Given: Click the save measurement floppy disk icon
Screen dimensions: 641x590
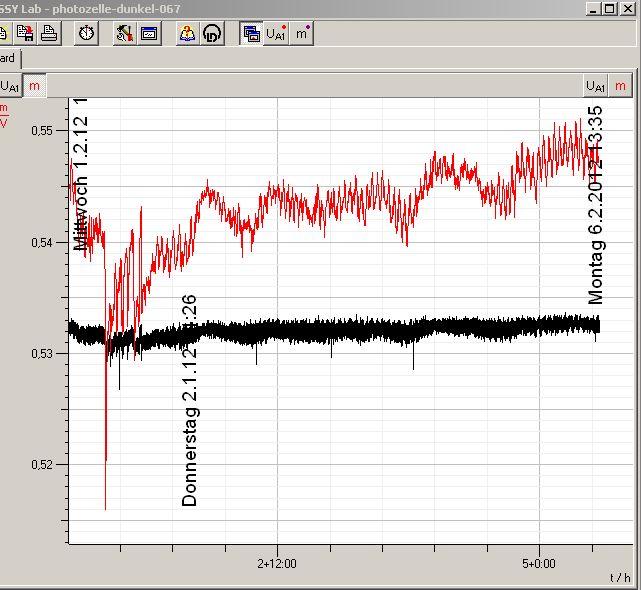Looking at the screenshot, I should point(25,33).
